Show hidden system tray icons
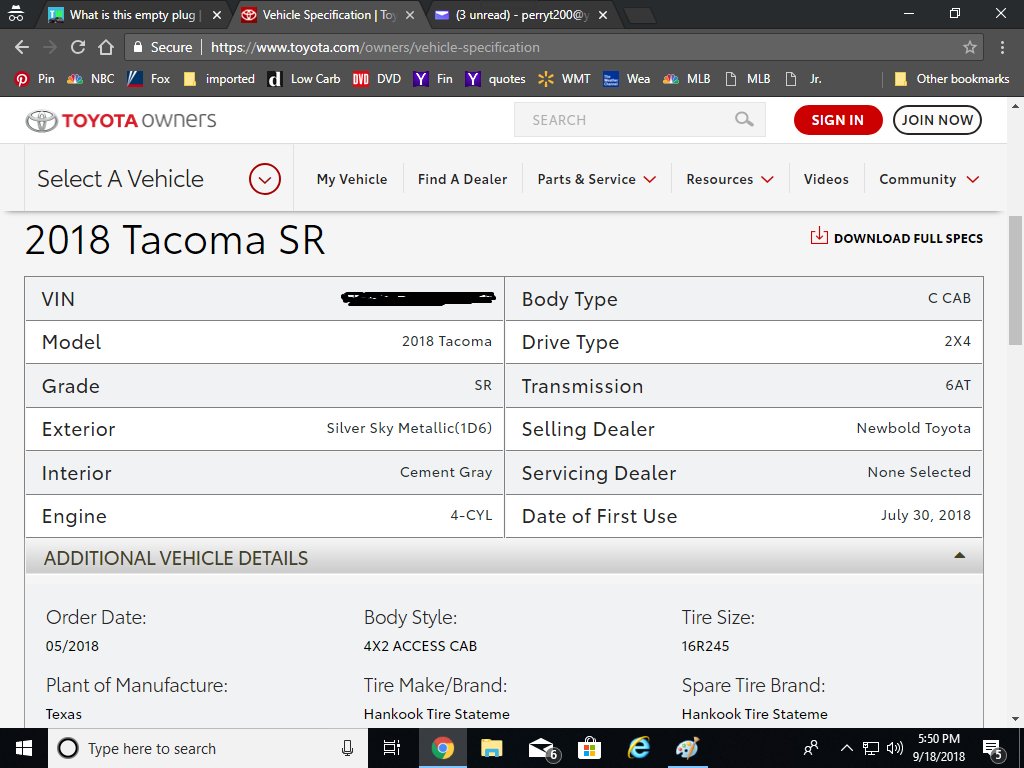The height and width of the screenshot is (768, 1024). (846, 748)
